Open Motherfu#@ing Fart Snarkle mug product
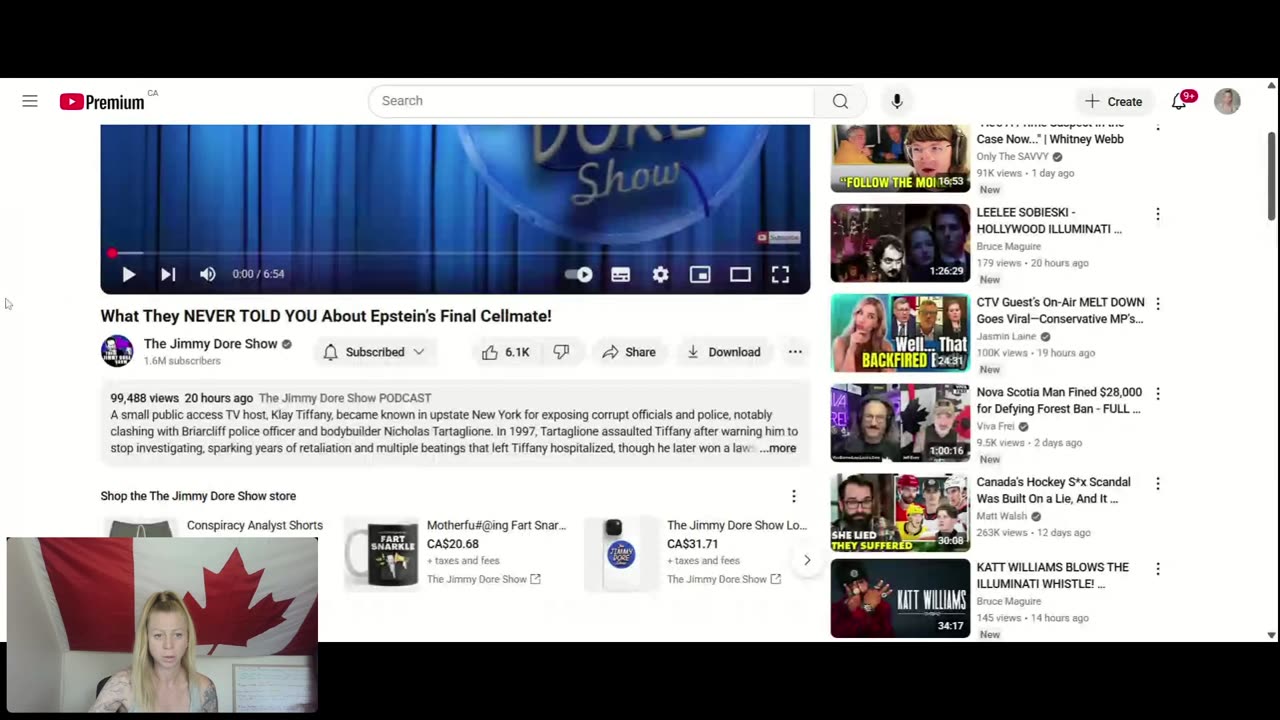Image resolution: width=1280 pixels, height=720 pixels. coord(496,525)
